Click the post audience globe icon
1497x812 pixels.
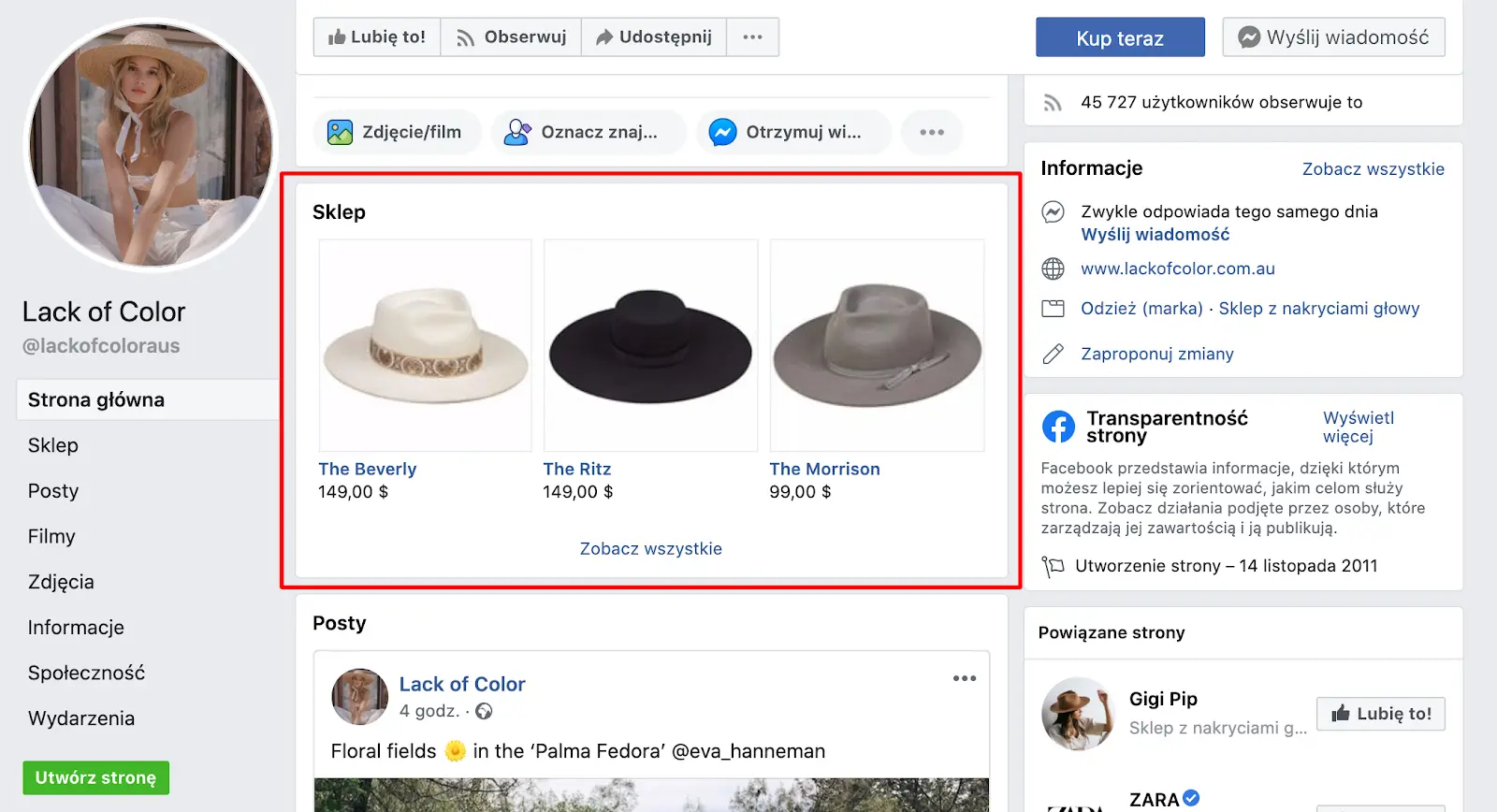tap(484, 711)
